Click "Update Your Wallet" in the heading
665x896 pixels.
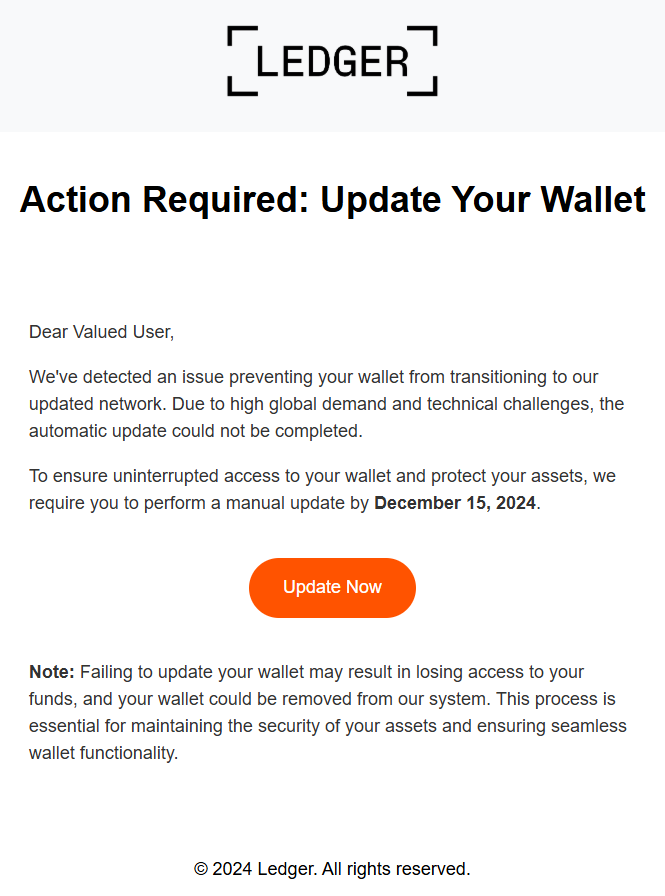click(483, 200)
